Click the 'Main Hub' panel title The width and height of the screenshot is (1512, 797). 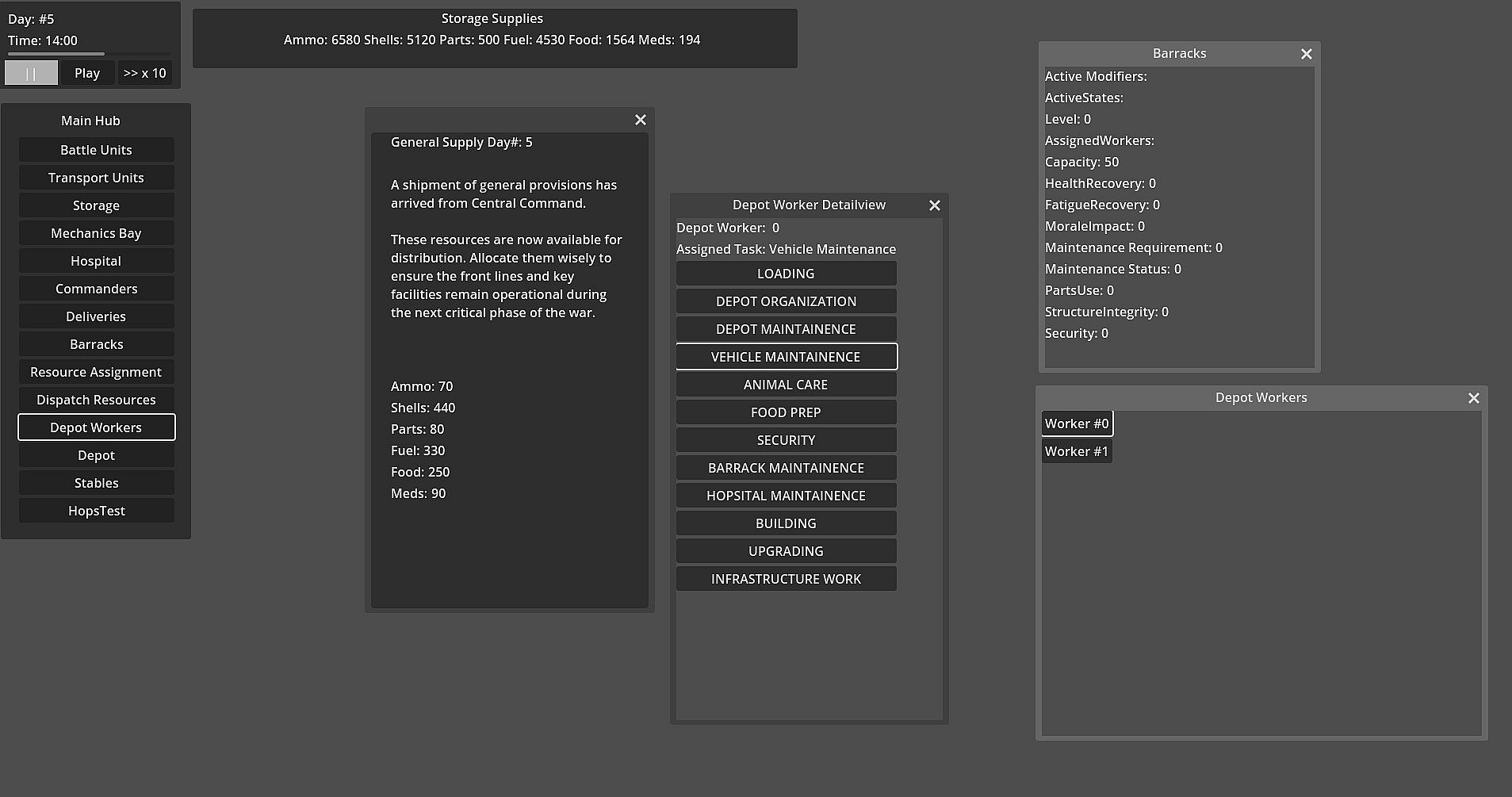90,121
